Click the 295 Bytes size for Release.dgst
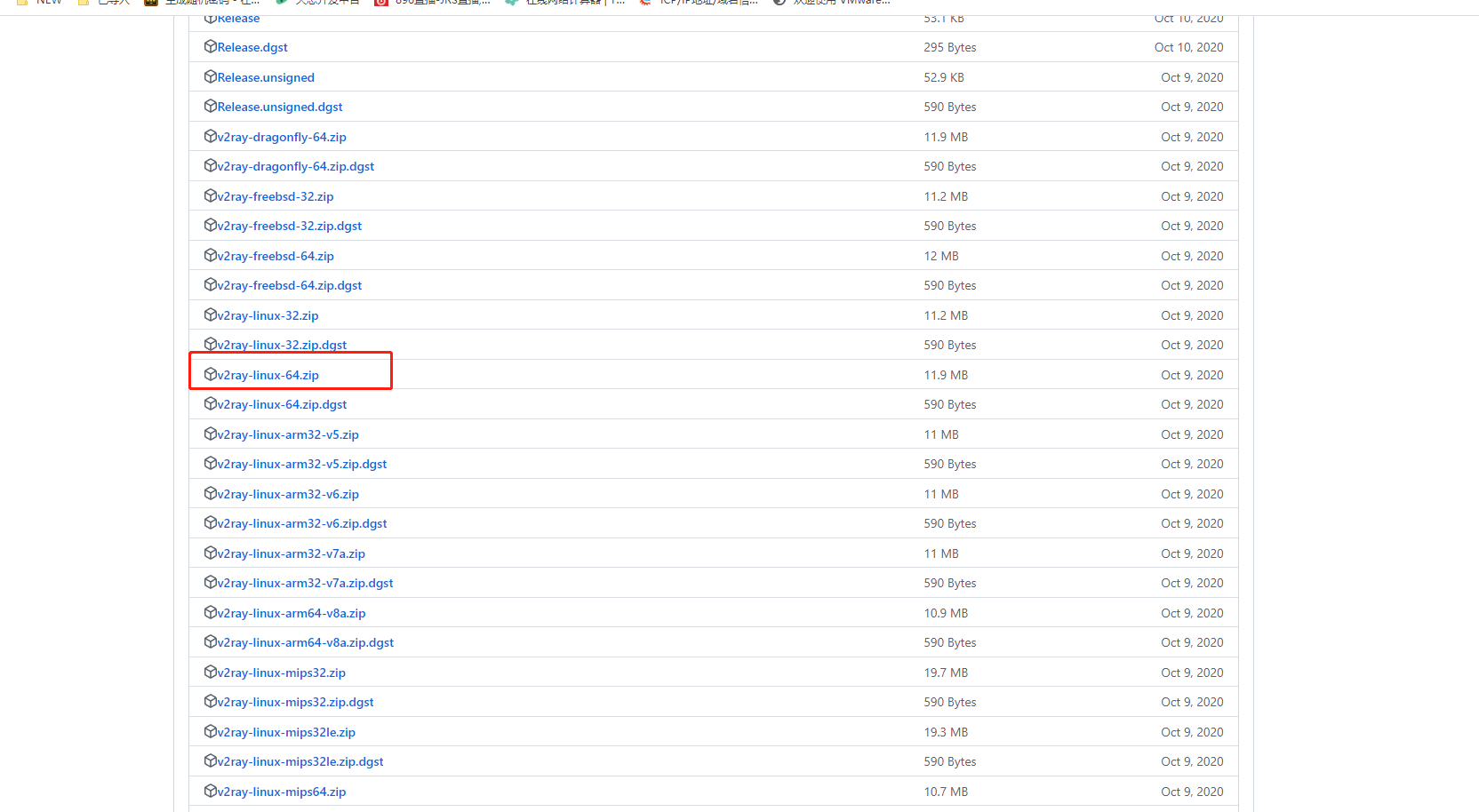The height and width of the screenshot is (812, 1479). click(950, 47)
